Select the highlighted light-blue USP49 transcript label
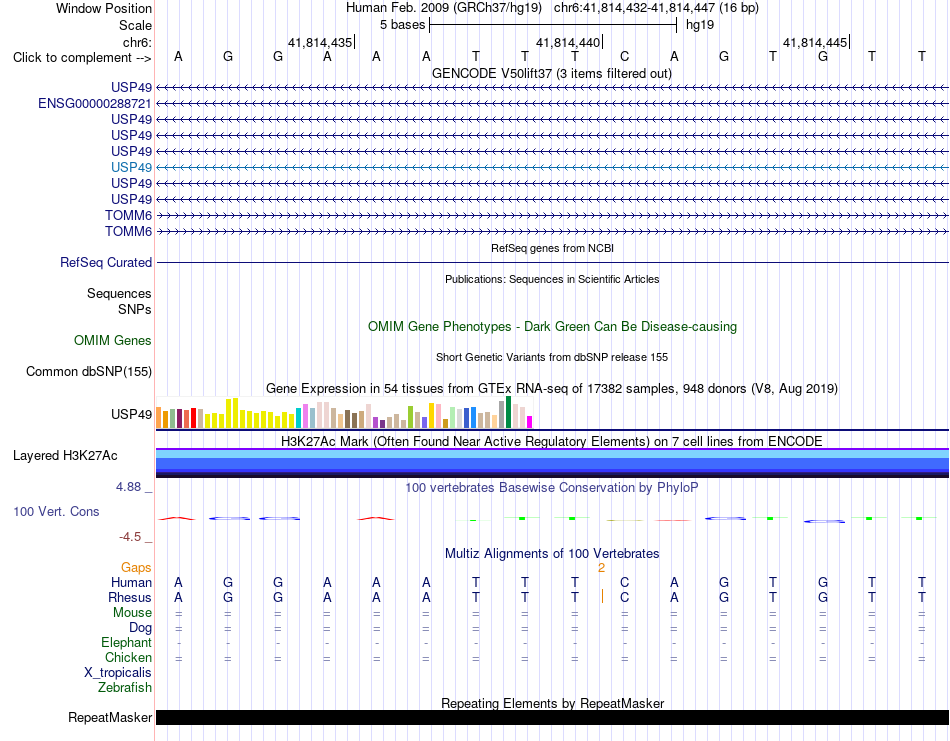The height and width of the screenshot is (741, 950). click(131, 167)
